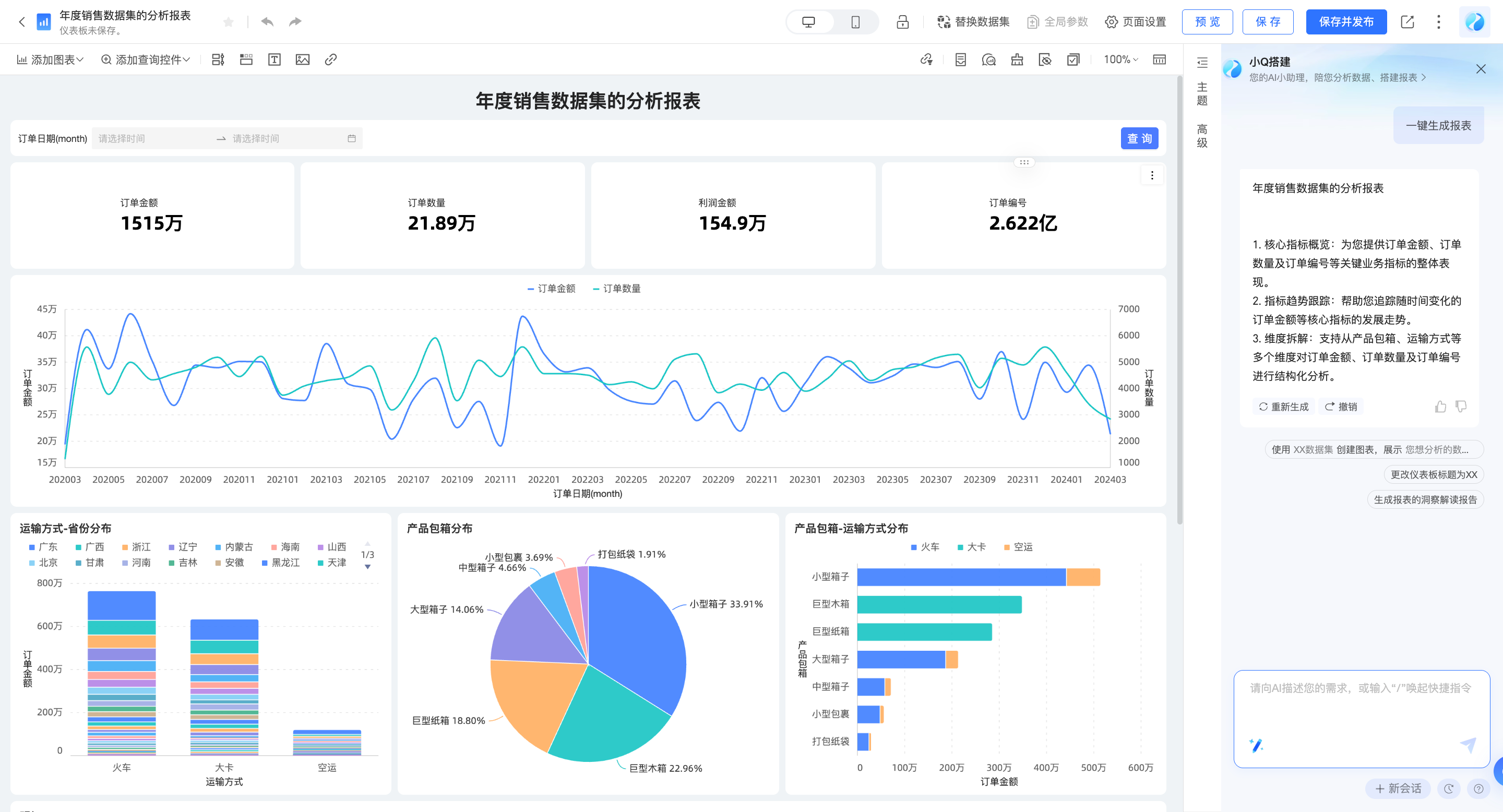Viewport: 1503px width, 812px height.
Task: Go back using the left arrow
Action: [21, 22]
